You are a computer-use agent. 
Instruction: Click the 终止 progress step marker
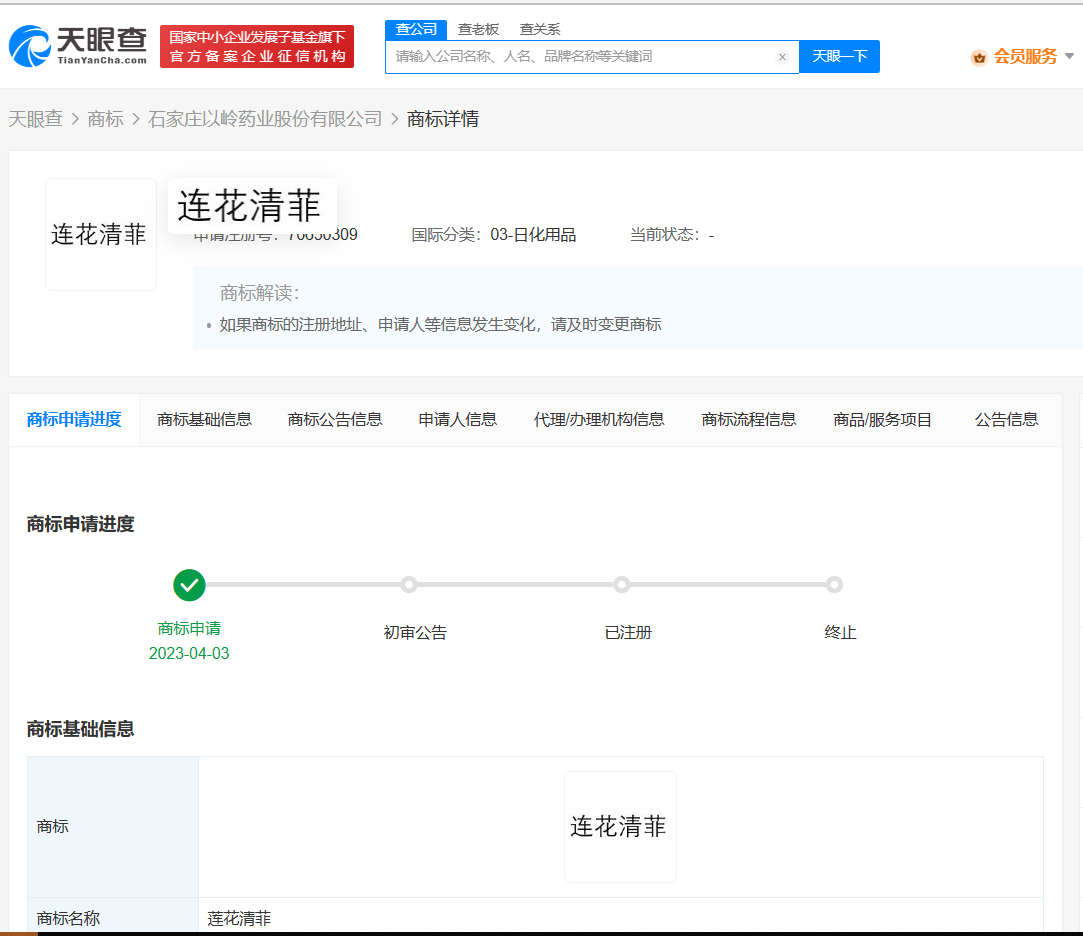coord(834,585)
